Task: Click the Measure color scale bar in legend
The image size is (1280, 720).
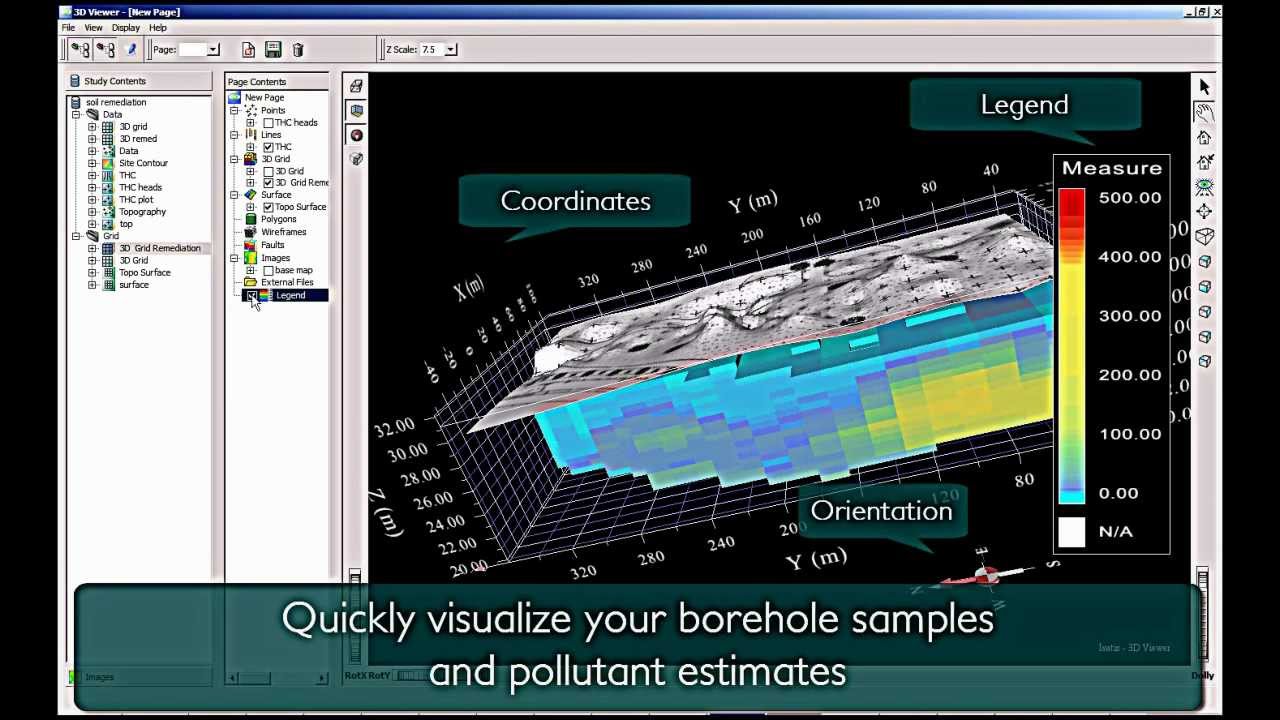Action: [1071, 345]
